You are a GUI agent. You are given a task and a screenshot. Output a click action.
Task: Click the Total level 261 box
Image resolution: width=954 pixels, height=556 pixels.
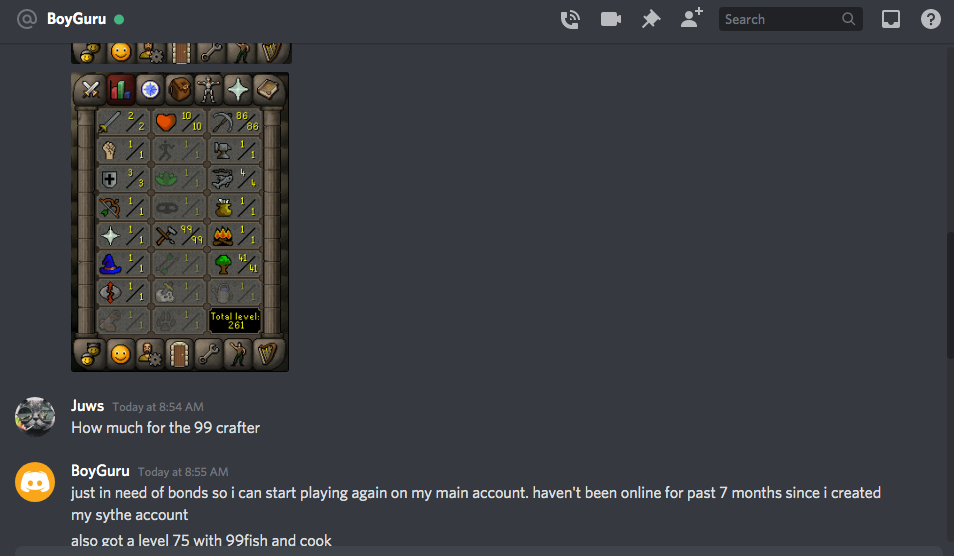(235, 320)
